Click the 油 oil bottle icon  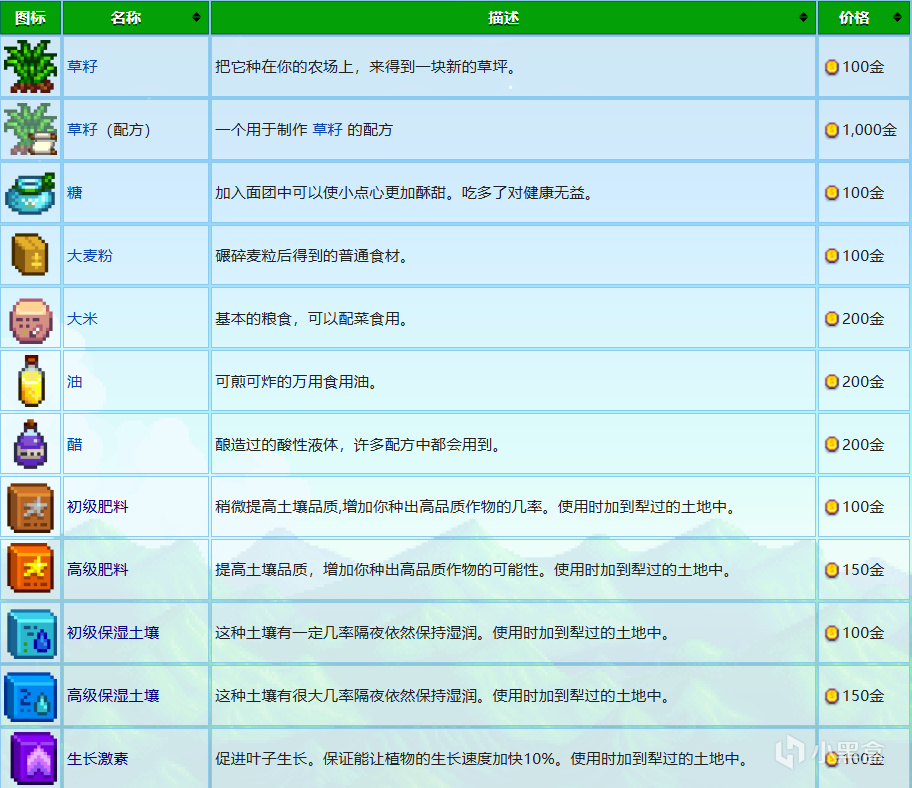pos(31,381)
